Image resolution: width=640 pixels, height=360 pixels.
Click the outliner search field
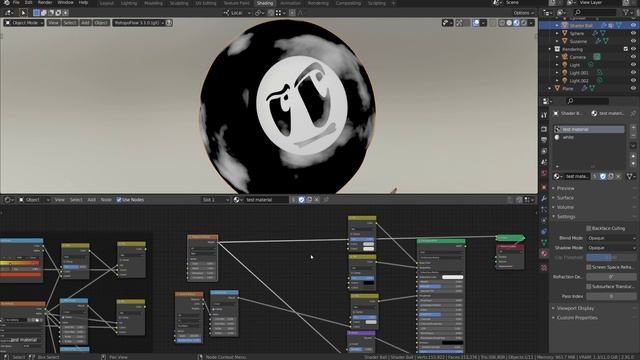point(594,13)
